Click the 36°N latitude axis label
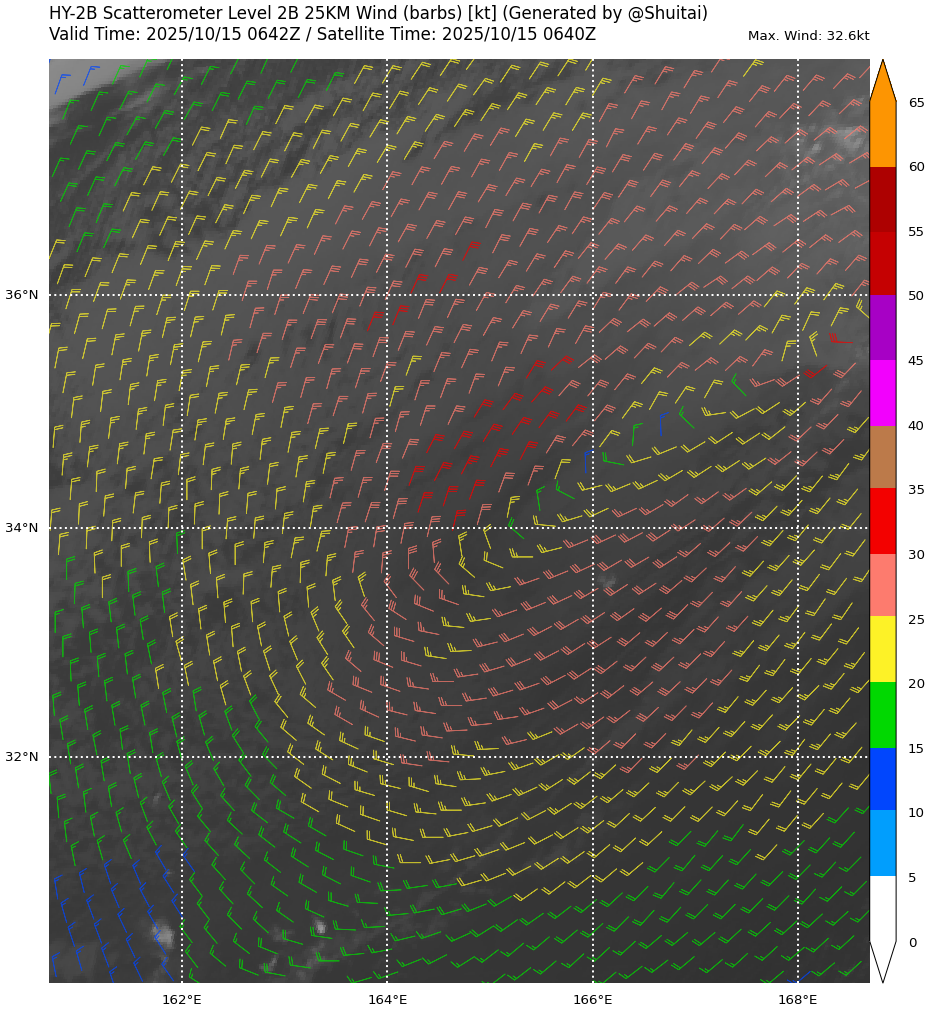This screenshot has height=1011, width=929. coord(22,295)
